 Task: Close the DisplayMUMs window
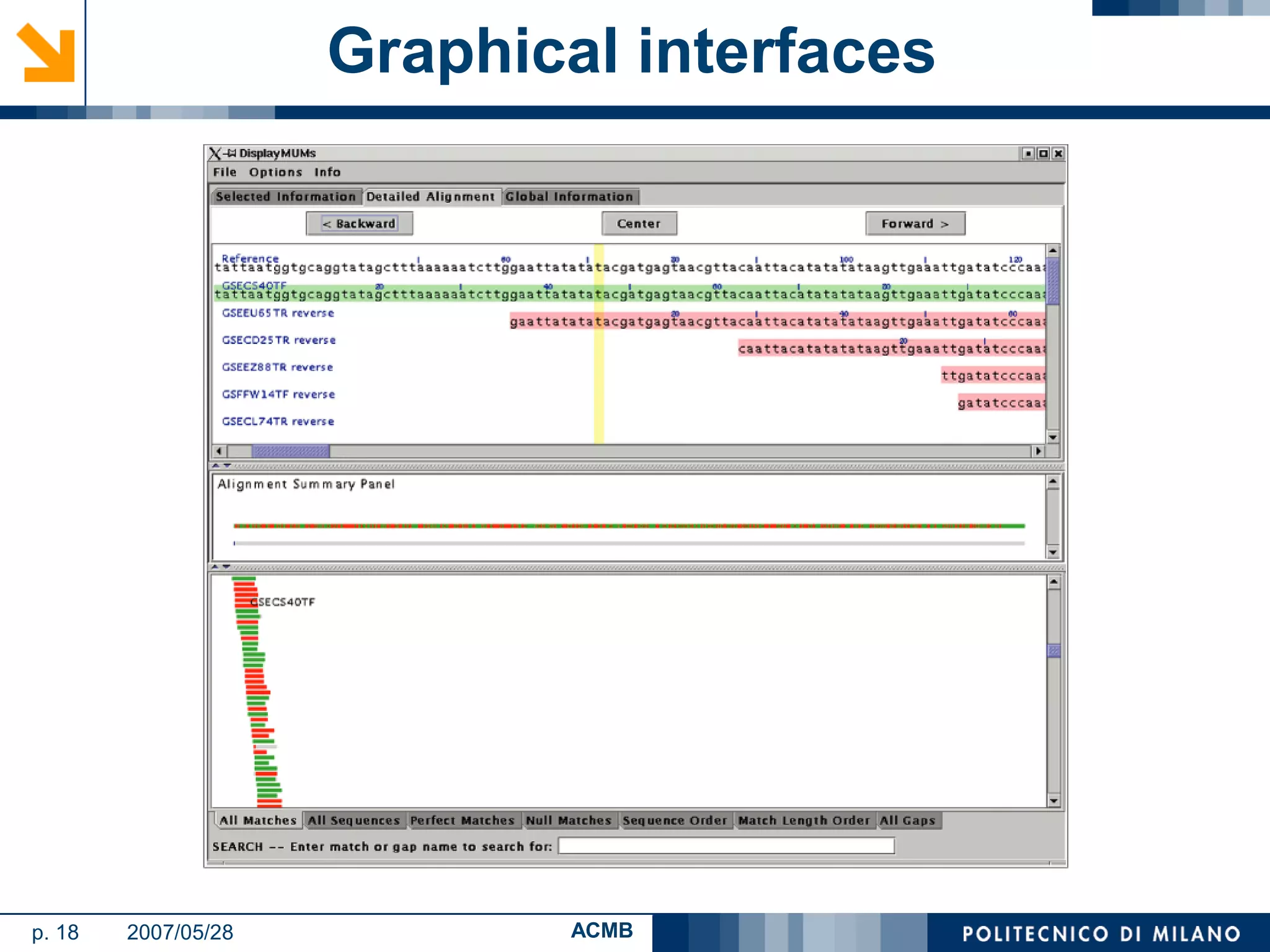pos(1058,153)
